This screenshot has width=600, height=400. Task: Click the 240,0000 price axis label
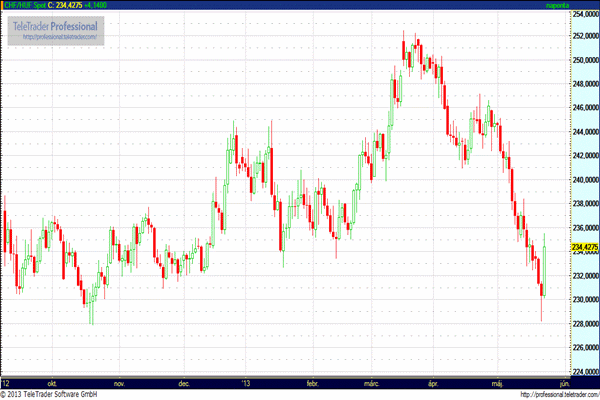click(x=583, y=180)
